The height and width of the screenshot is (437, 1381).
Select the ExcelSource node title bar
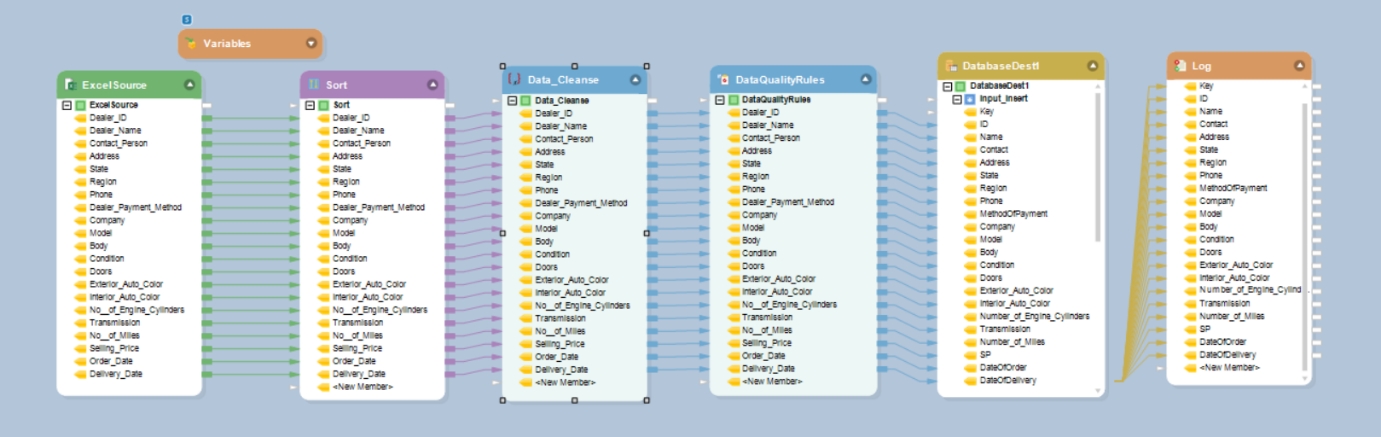(x=129, y=85)
